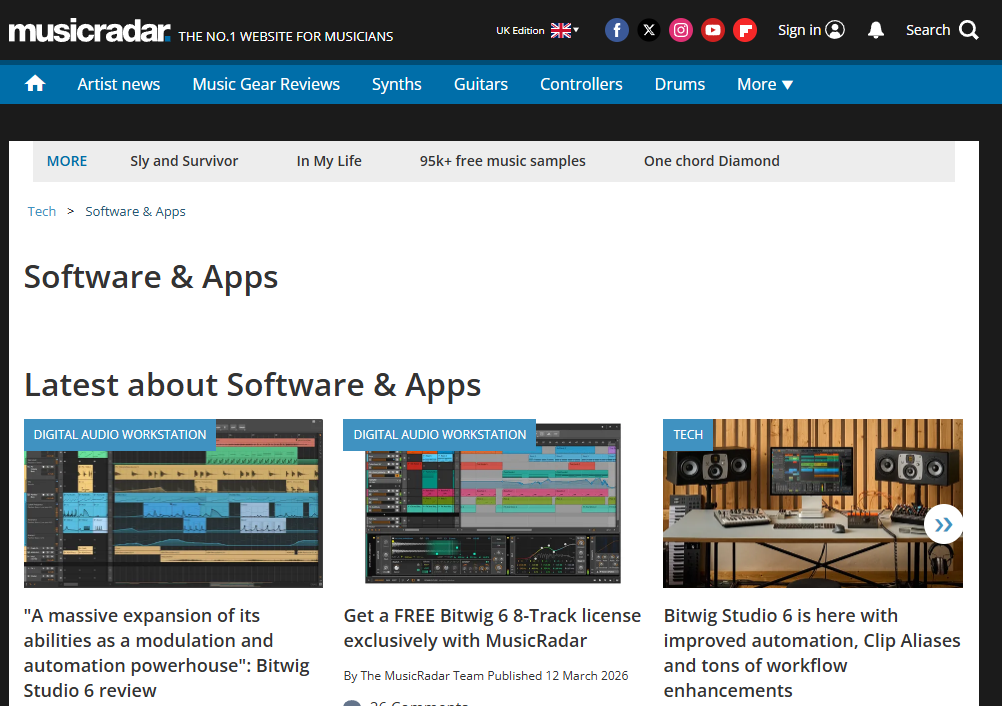The image size is (1002, 706).
Task: Open the Instagram social icon
Action: (x=681, y=30)
